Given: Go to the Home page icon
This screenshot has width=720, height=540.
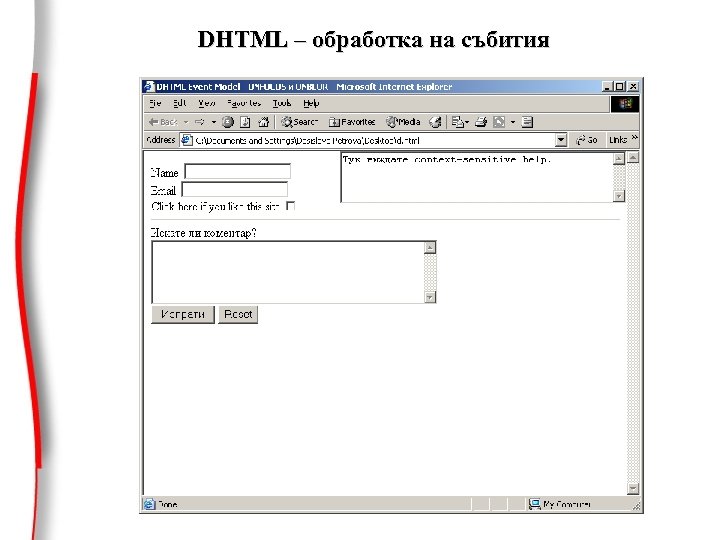Looking at the screenshot, I should point(264,122).
